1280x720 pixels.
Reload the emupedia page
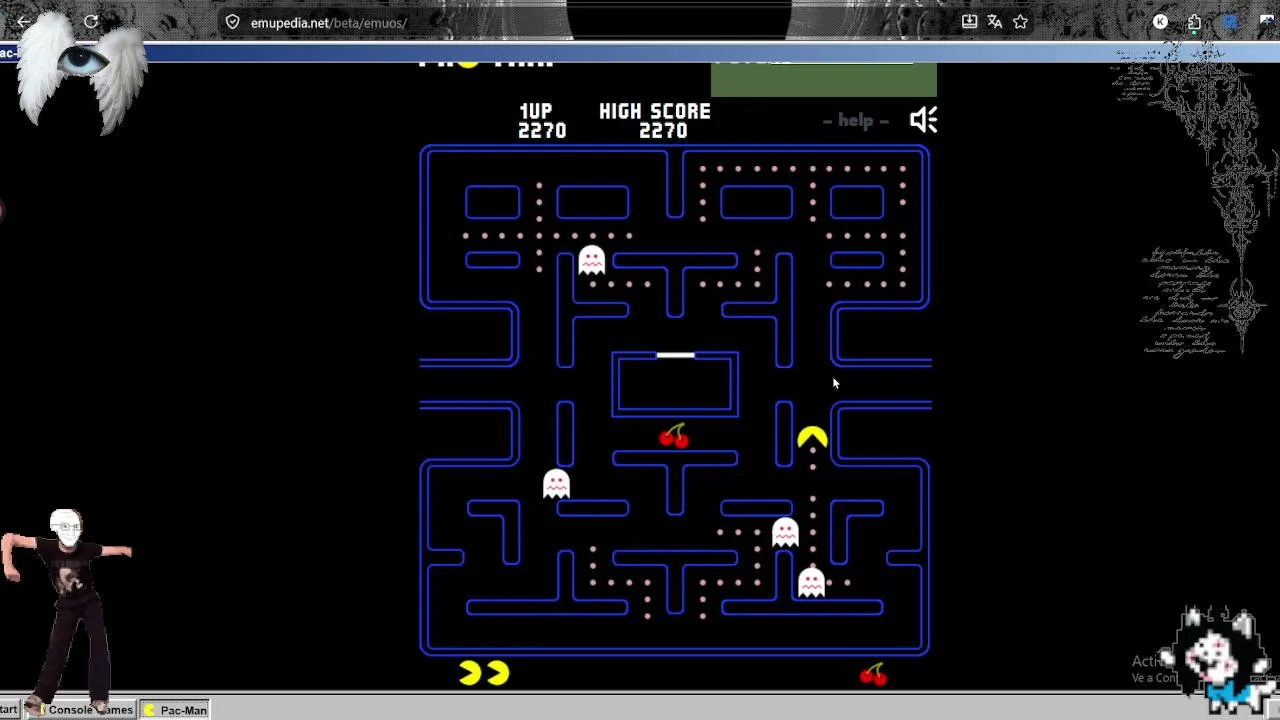coord(91,22)
